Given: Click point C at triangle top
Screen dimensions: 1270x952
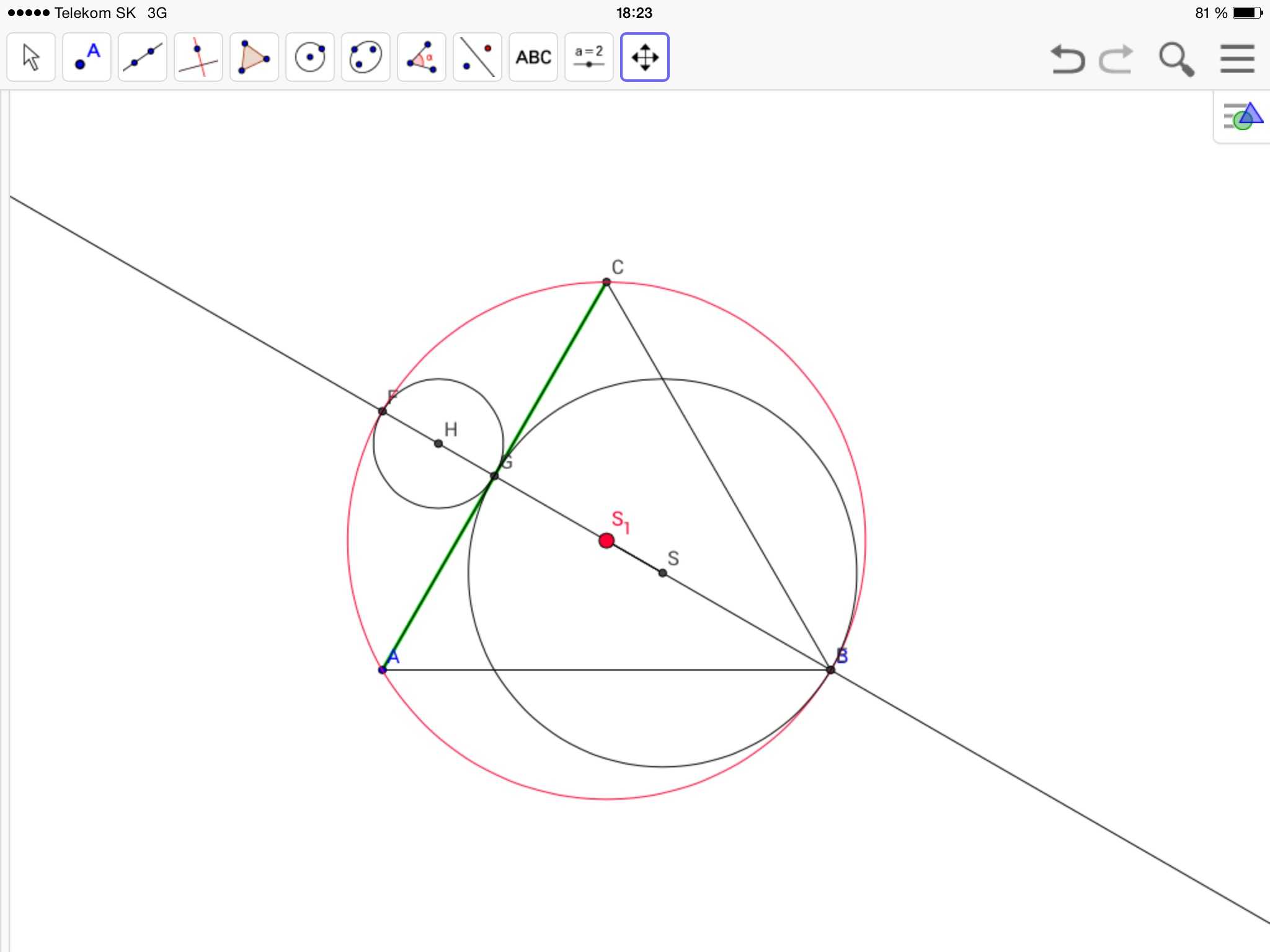Looking at the screenshot, I should pyautogui.click(x=606, y=282).
